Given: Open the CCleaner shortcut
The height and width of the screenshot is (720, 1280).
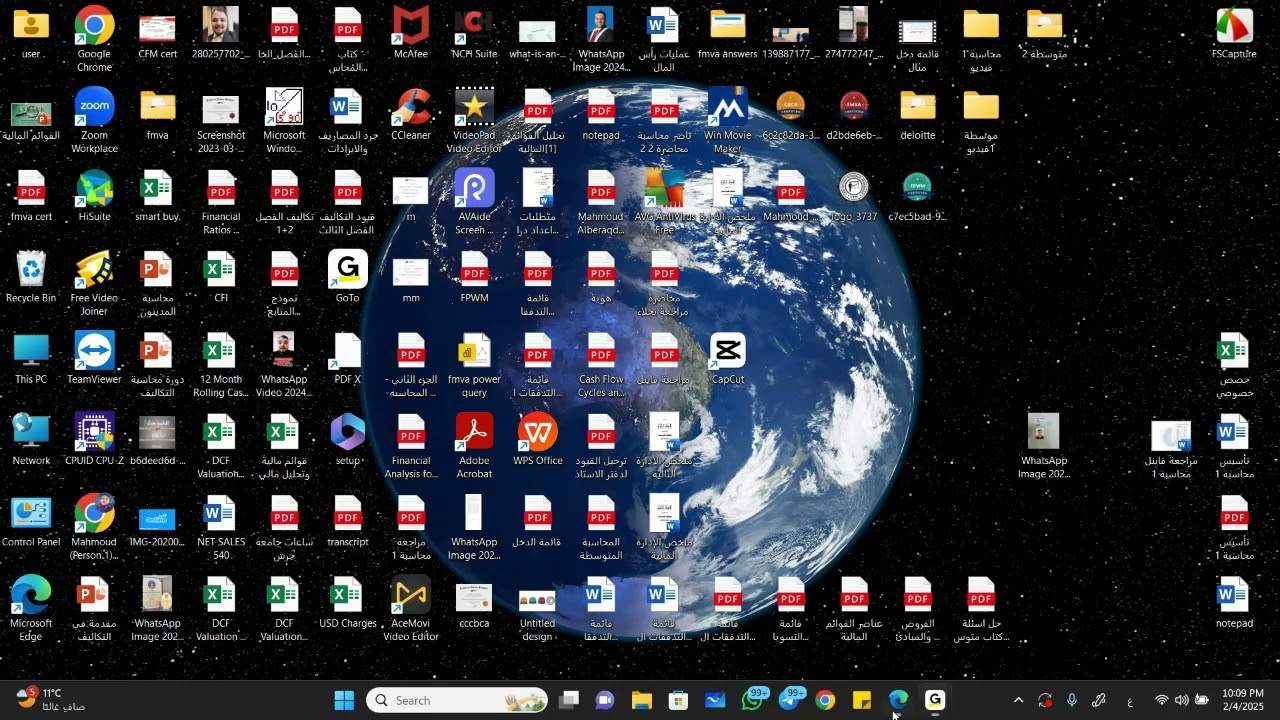Looking at the screenshot, I should [x=411, y=113].
